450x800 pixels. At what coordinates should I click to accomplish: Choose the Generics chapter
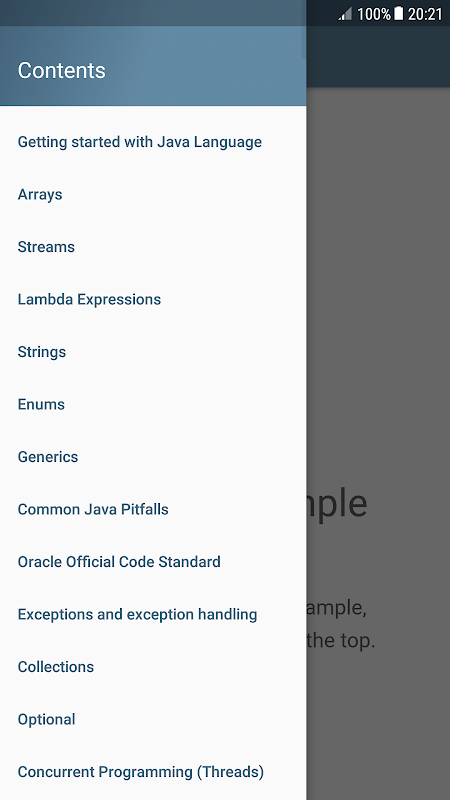(153, 457)
